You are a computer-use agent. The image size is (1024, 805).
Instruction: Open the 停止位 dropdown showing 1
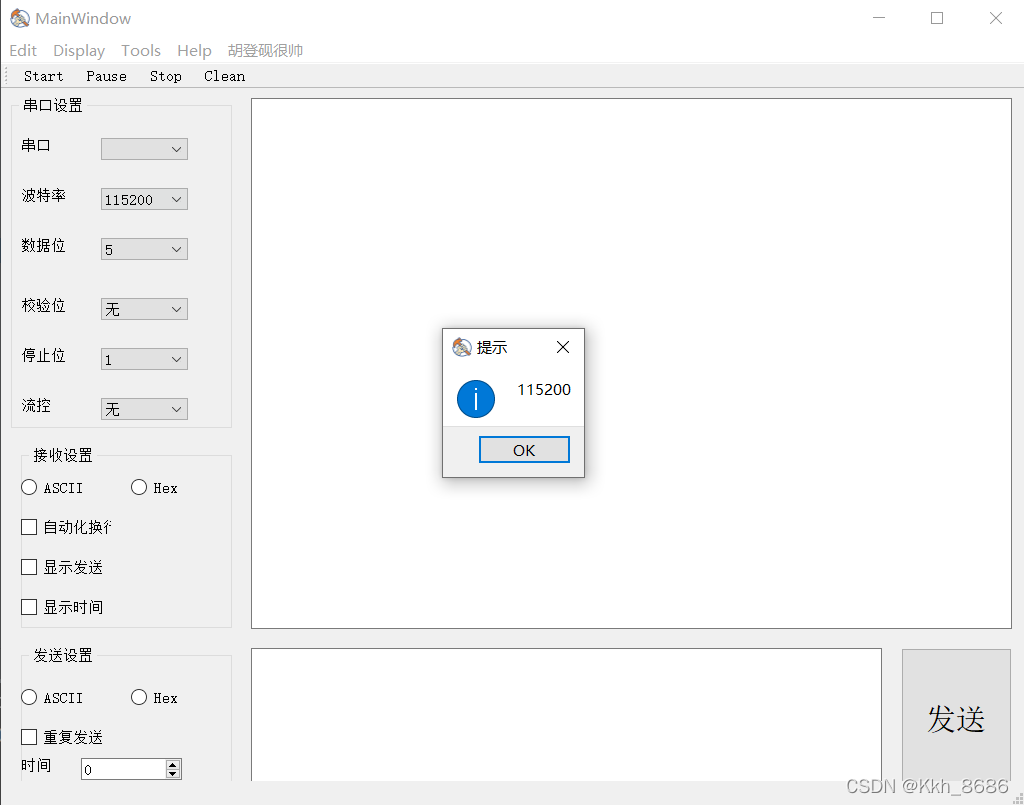coord(144,359)
